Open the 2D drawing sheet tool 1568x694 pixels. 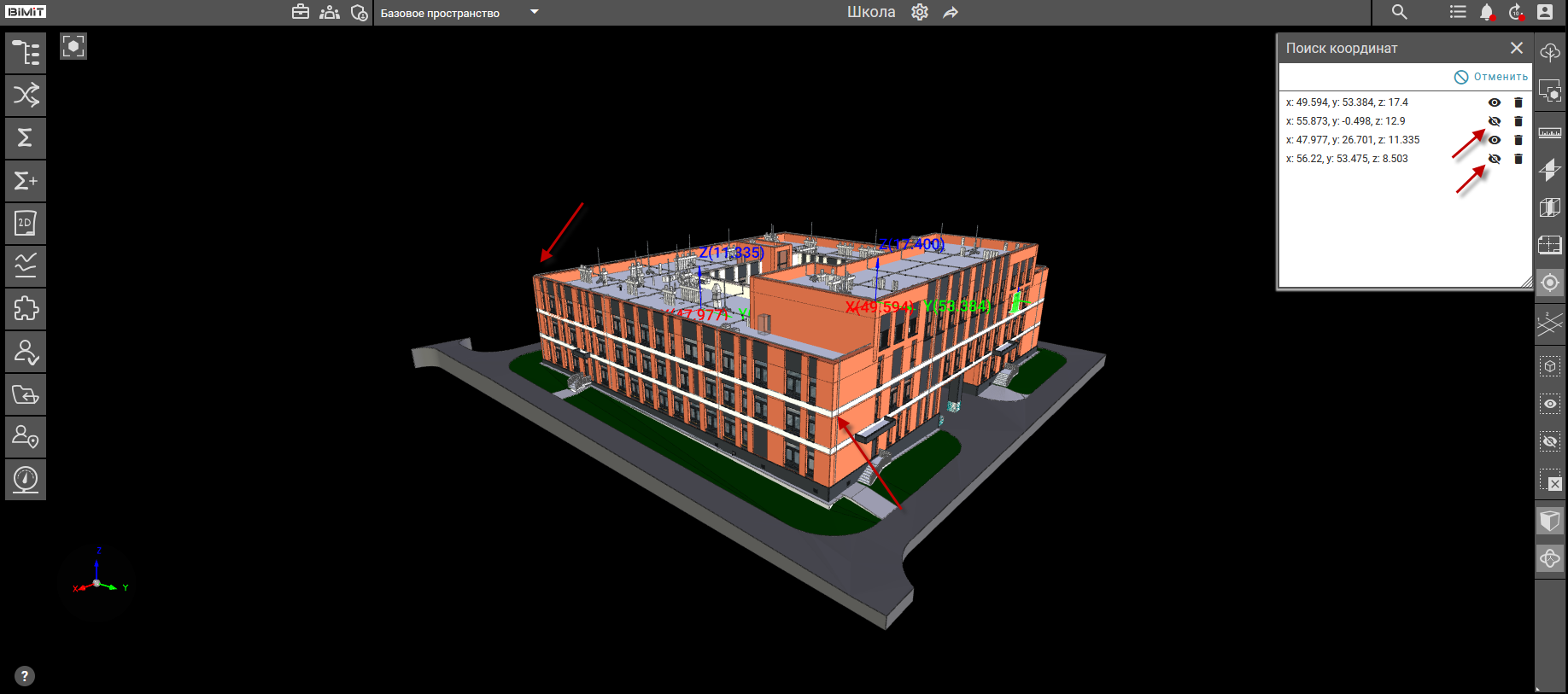(x=26, y=224)
